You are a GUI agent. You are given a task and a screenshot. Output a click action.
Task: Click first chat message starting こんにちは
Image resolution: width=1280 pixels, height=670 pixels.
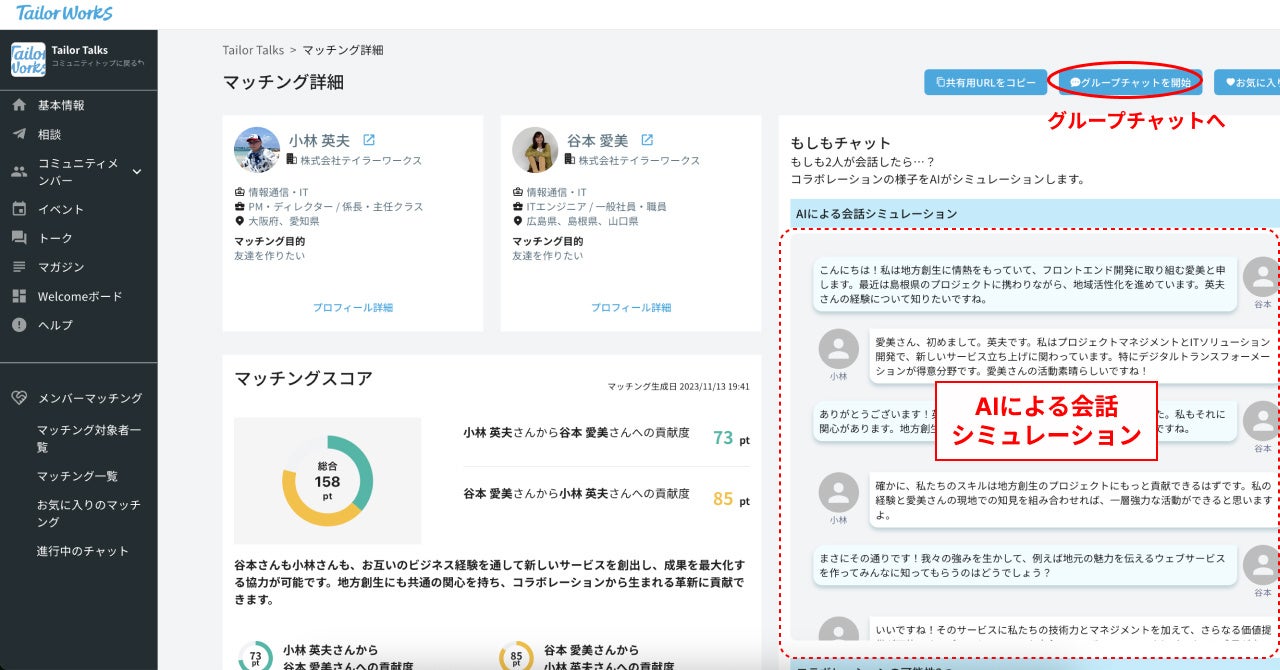coord(1024,284)
